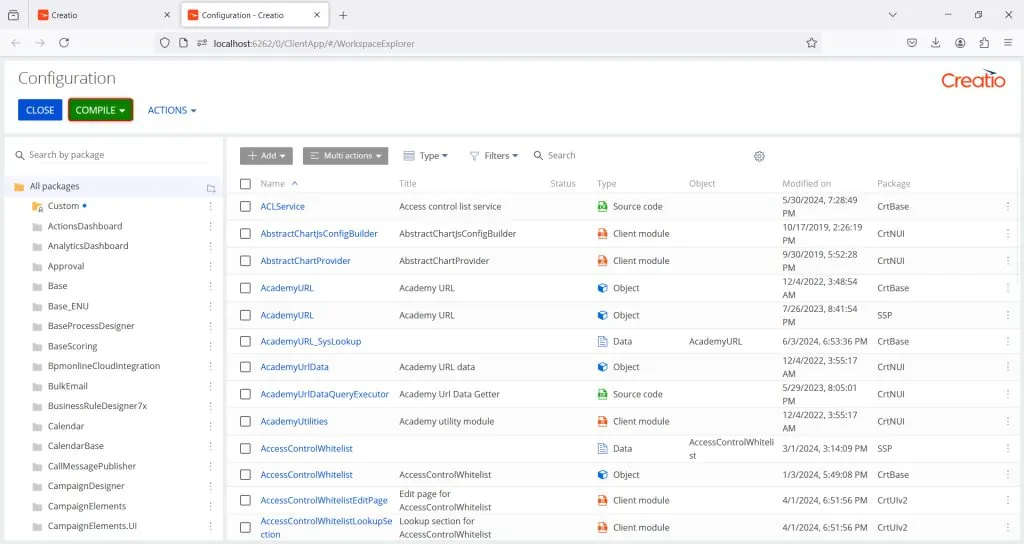The image size is (1024, 544).
Task: Open the three-dot menu for BulkEmail package
Action: pos(210,387)
